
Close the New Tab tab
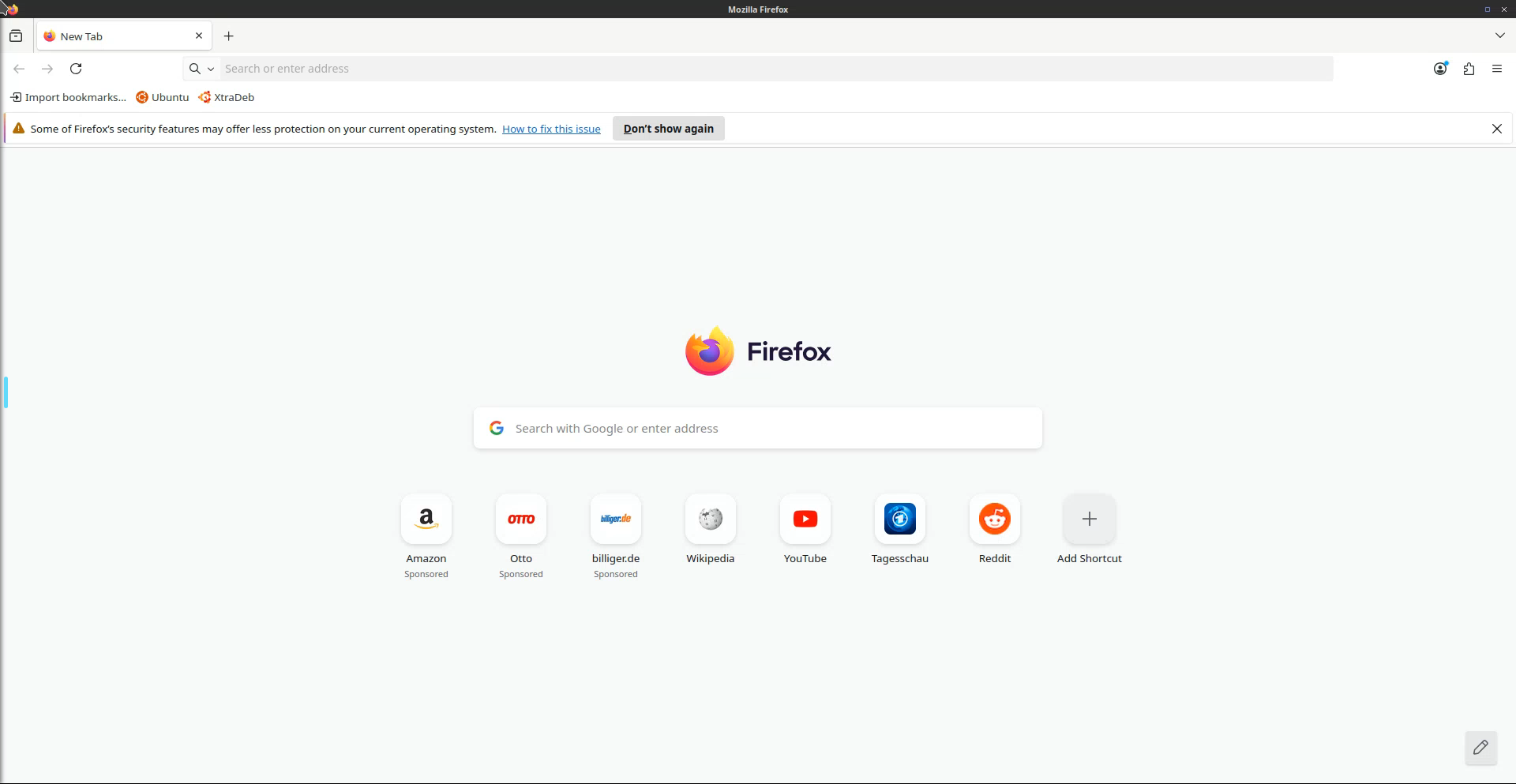pos(199,36)
